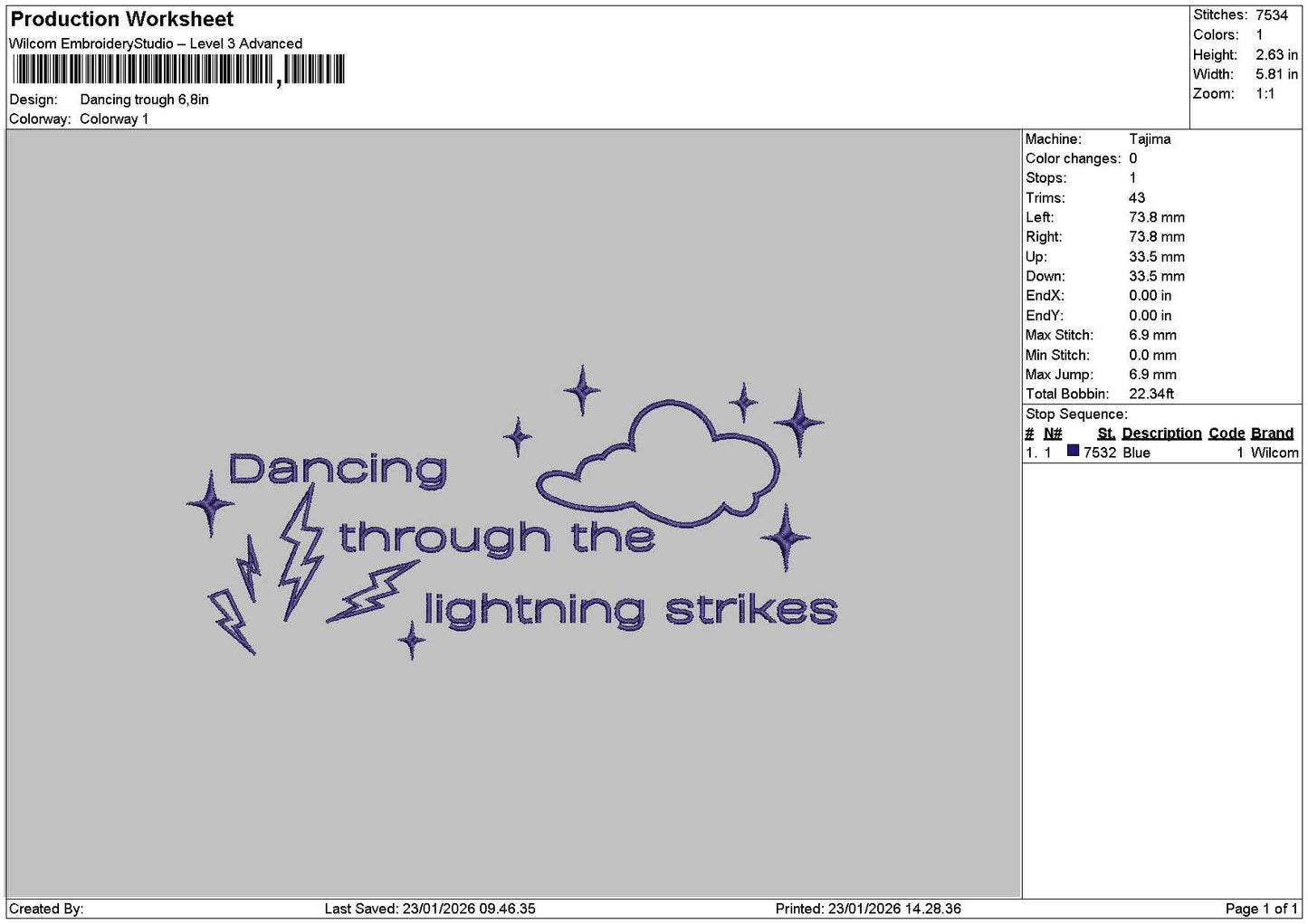Viewport: 1308px width, 924px height.
Task: Click the embroidered word "Dancing" in the design
Action: click(338, 470)
